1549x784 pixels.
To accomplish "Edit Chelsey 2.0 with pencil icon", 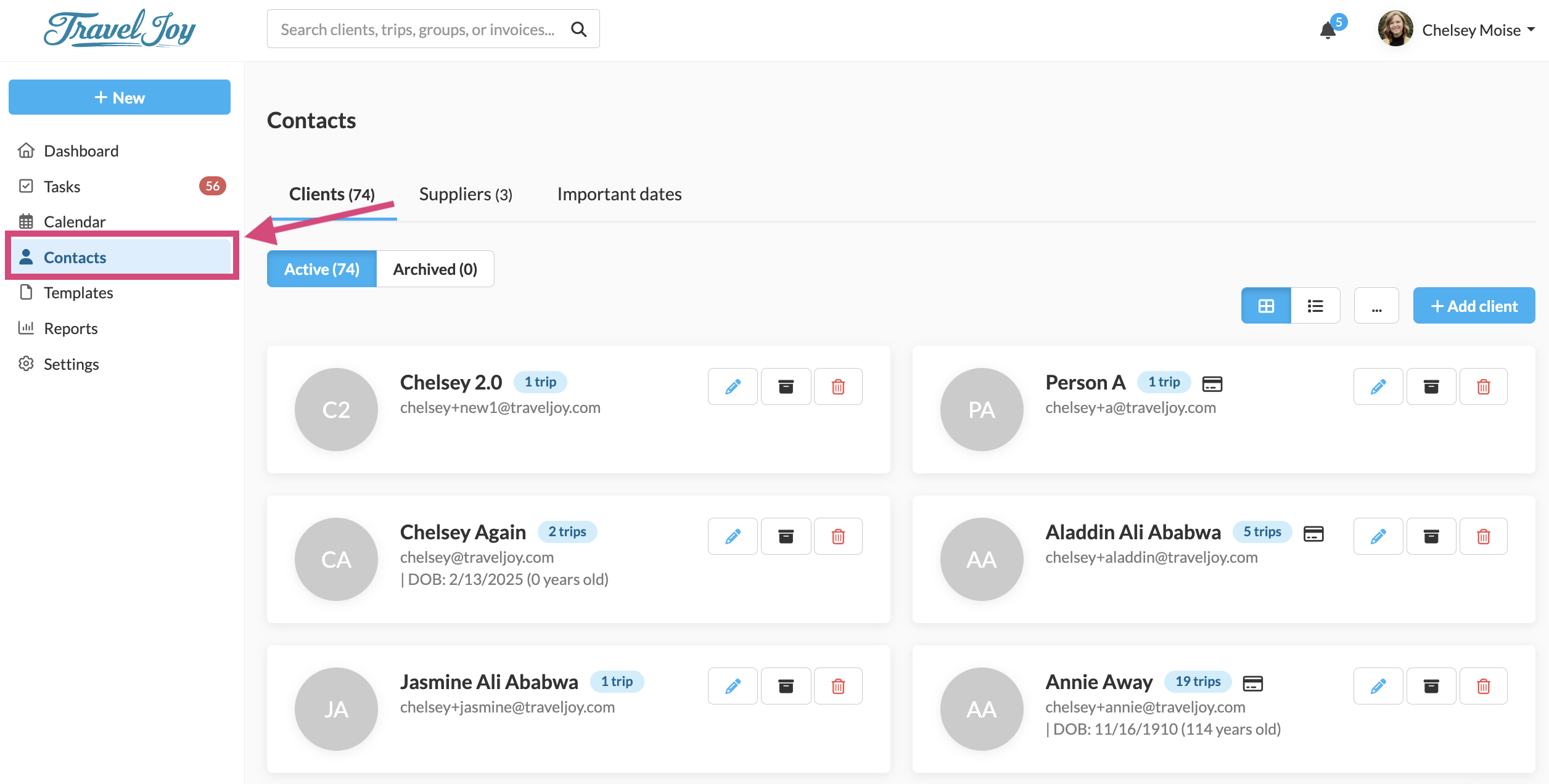I will click(733, 386).
